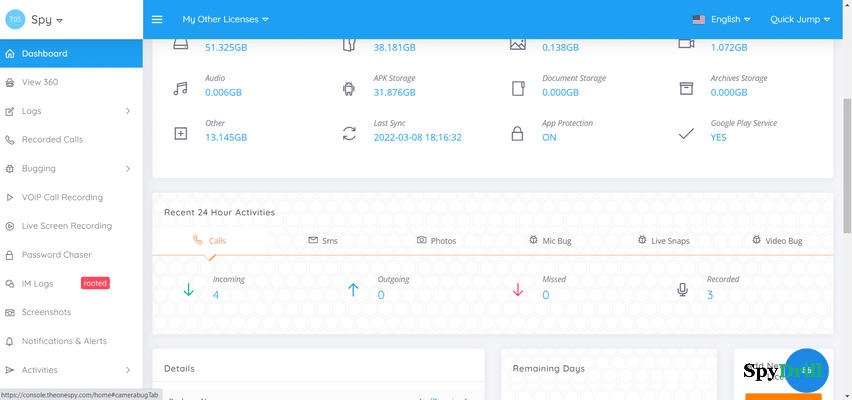The height and width of the screenshot is (400, 852).
Task: Switch to the Photos activity tab
Action: [436, 241]
